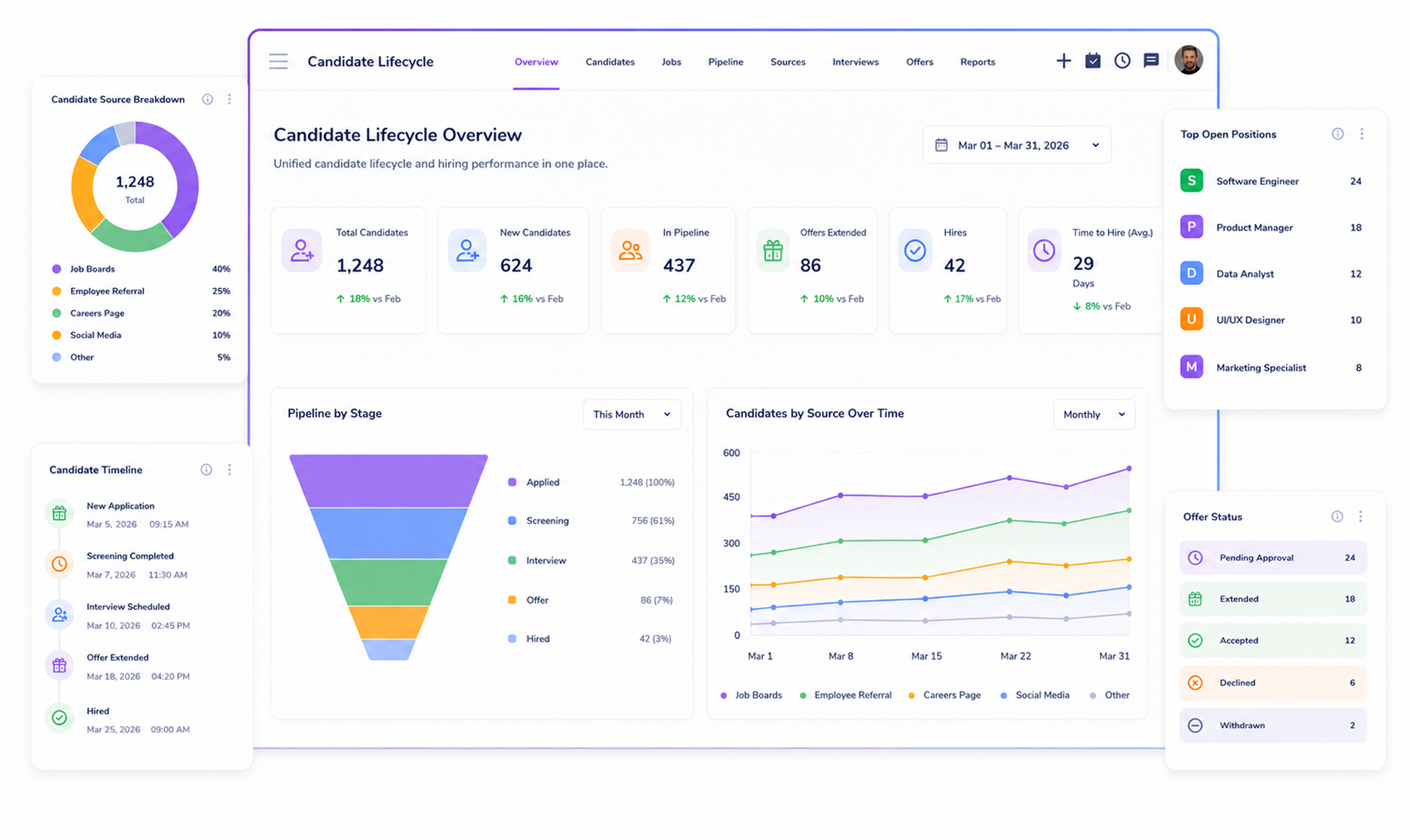Click the New Candidates card icon

tap(467, 250)
